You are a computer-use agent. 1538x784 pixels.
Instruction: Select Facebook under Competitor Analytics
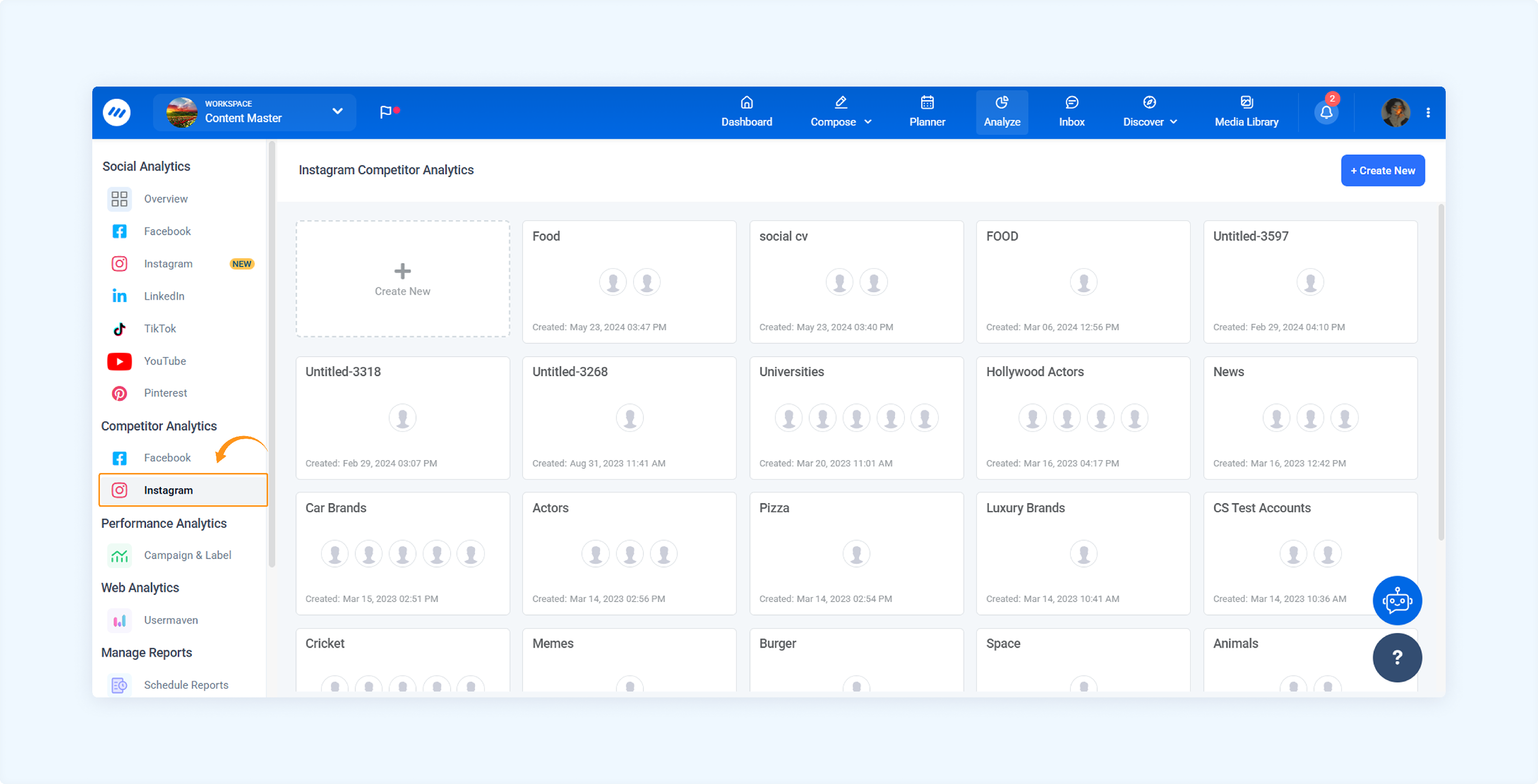[167, 458]
